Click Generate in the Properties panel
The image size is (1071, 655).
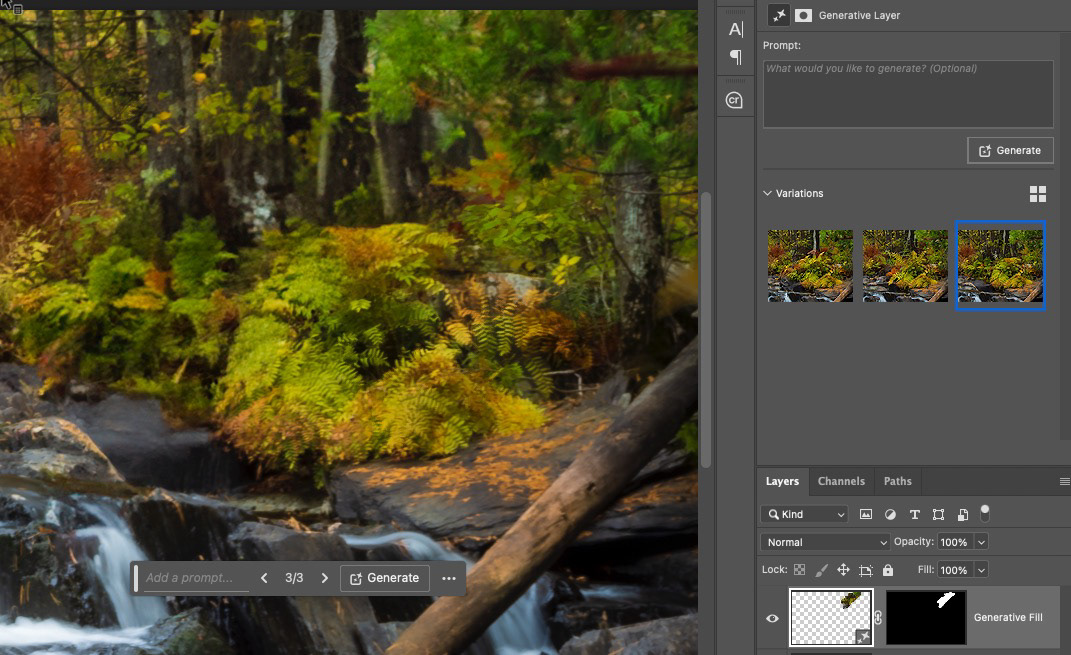[x=1010, y=150]
